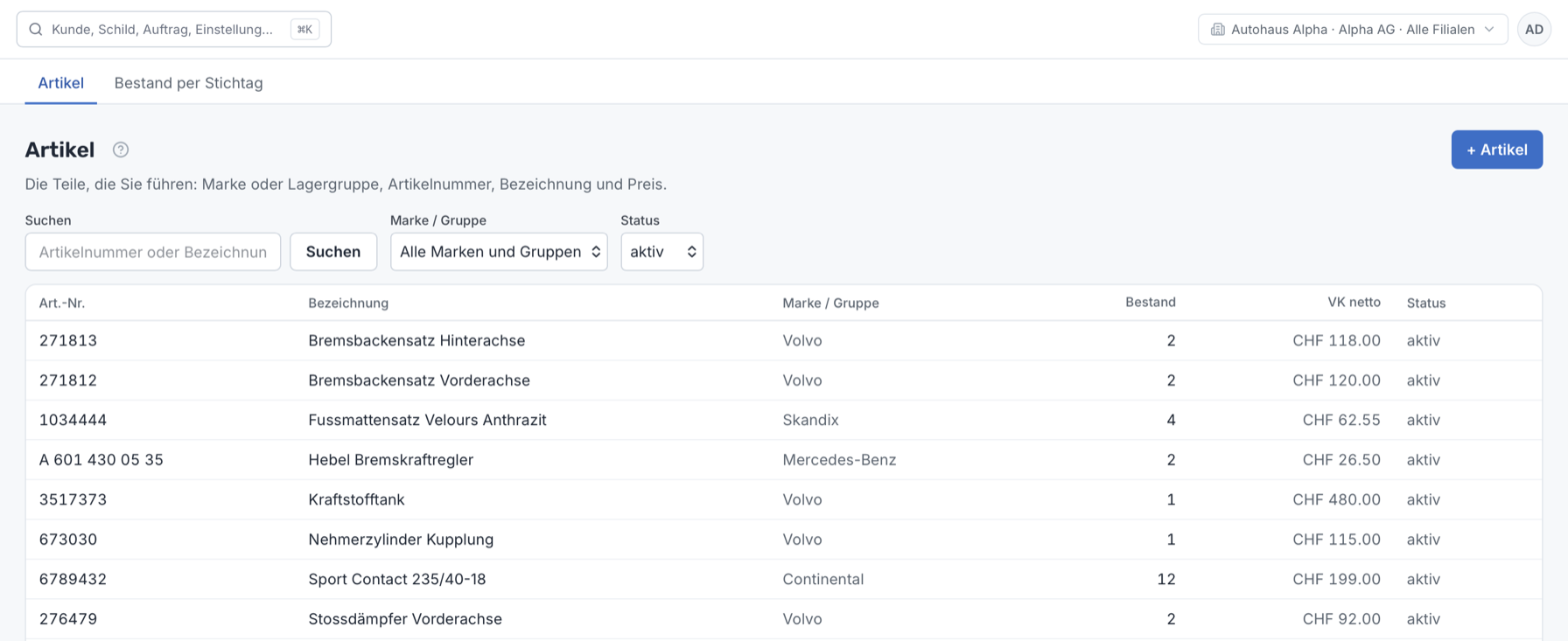This screenshot has width=1568, height=641.
Task: Click price CHF 199.00
Action: pos(1336,579)
